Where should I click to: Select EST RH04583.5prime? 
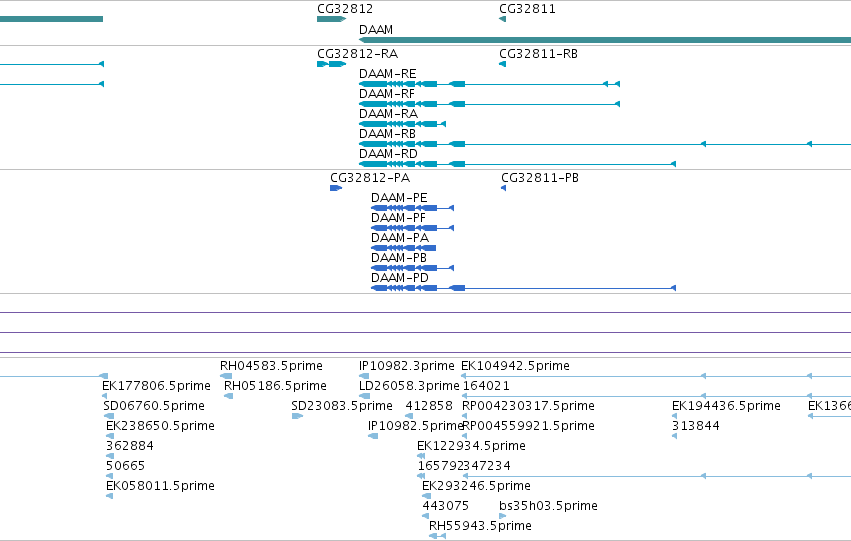point(271,366)
